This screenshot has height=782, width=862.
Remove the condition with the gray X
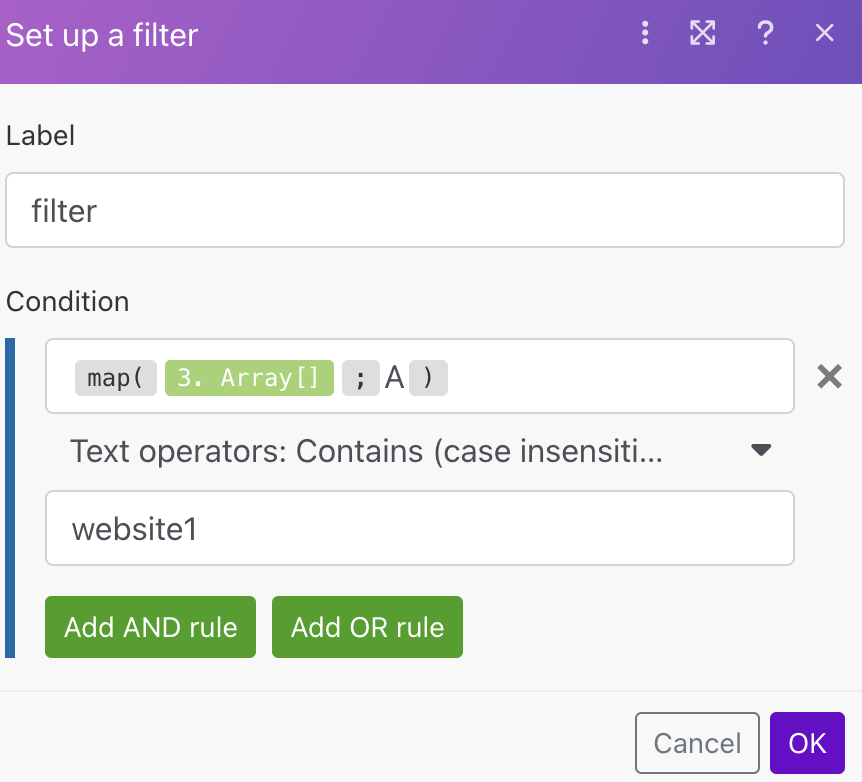tap(829, 376)
